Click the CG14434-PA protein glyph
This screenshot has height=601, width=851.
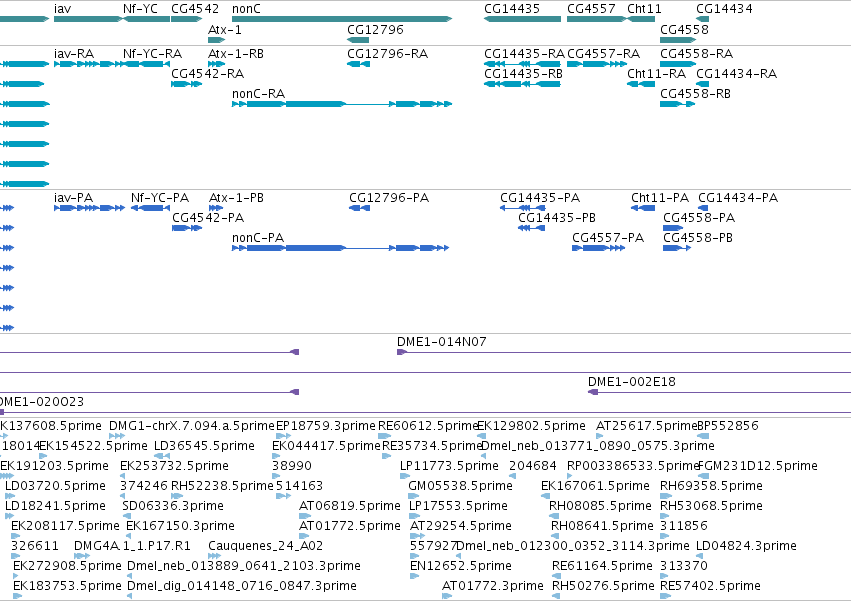pos(703,208)
